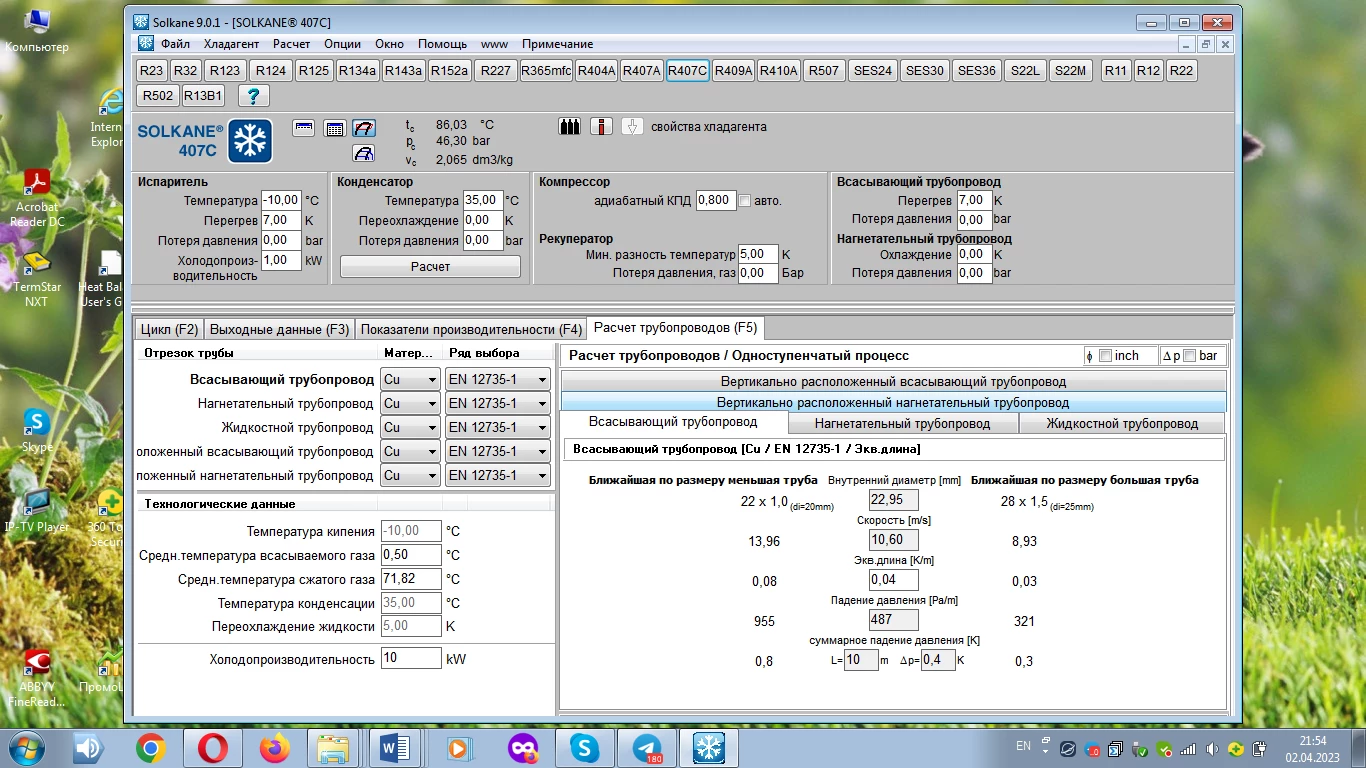Screen dimensions: 1366x768
Task: Toggle the bar pressure drop units checkbox
Action: (x=1189, y=356)
